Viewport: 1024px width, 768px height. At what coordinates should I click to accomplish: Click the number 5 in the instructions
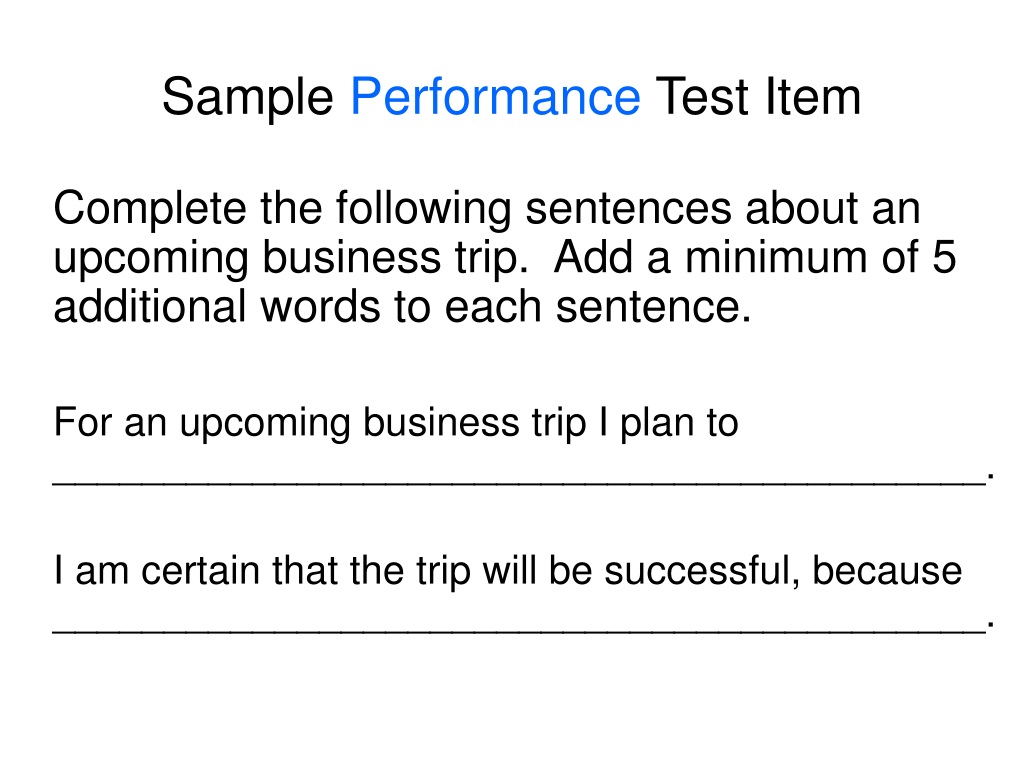[944, 257]
